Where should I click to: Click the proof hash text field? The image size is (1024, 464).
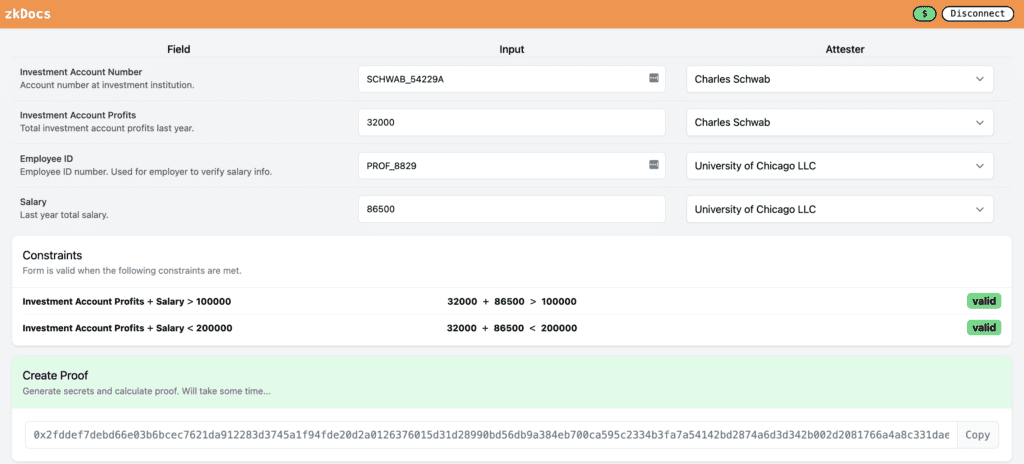pyautogui.click(x=490, y=435)
